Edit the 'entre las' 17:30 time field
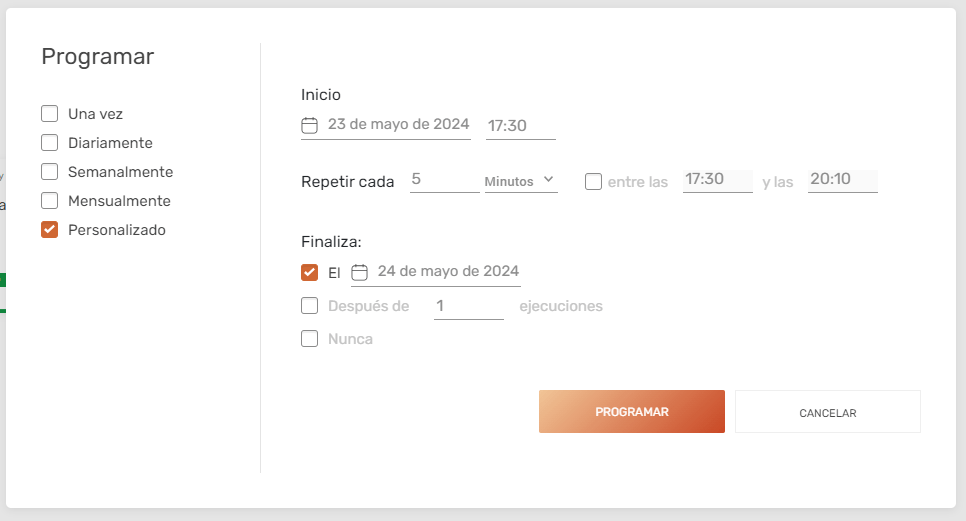 718,180
